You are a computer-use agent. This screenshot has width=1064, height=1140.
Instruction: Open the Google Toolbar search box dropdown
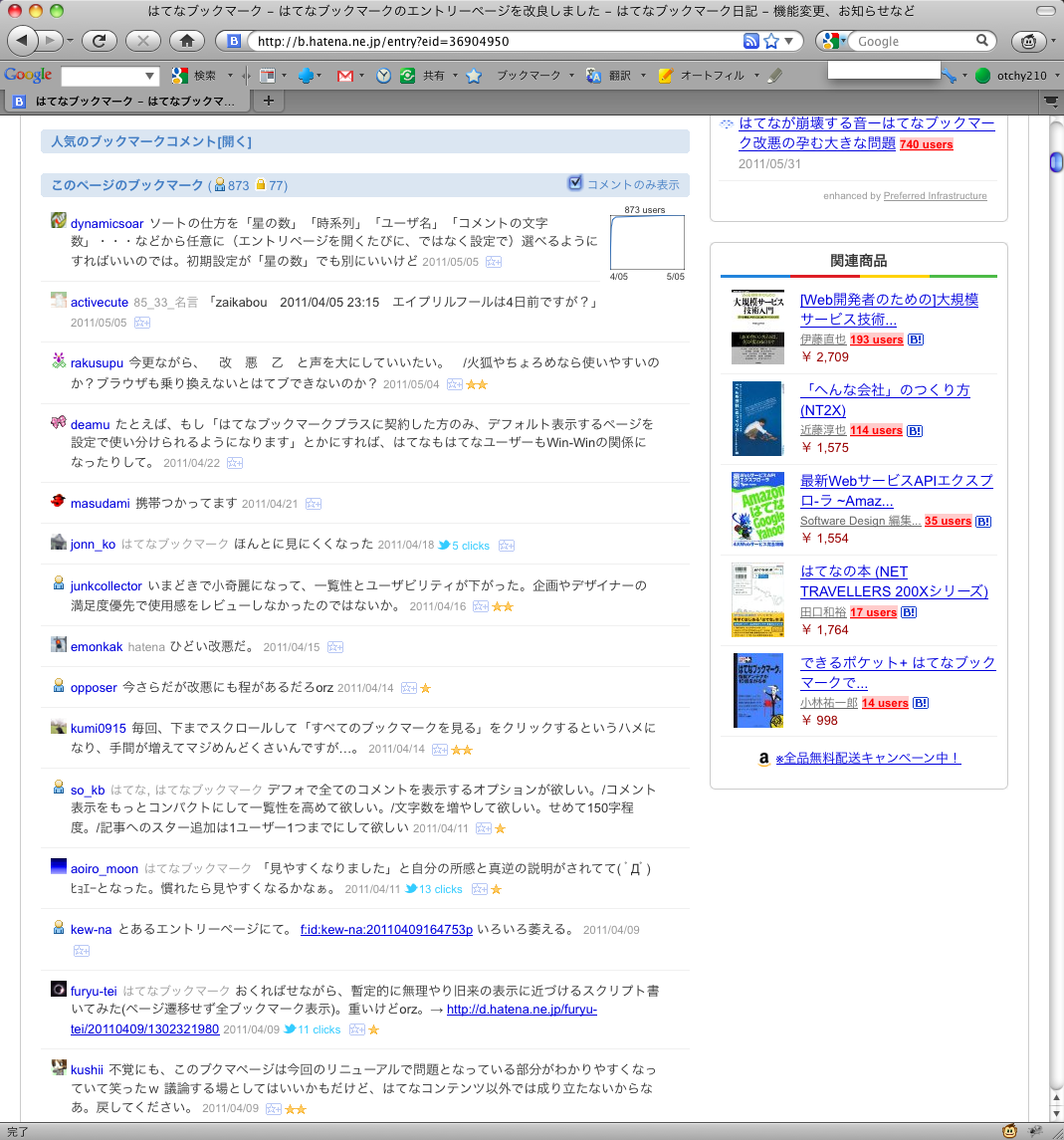coord(149,76)
